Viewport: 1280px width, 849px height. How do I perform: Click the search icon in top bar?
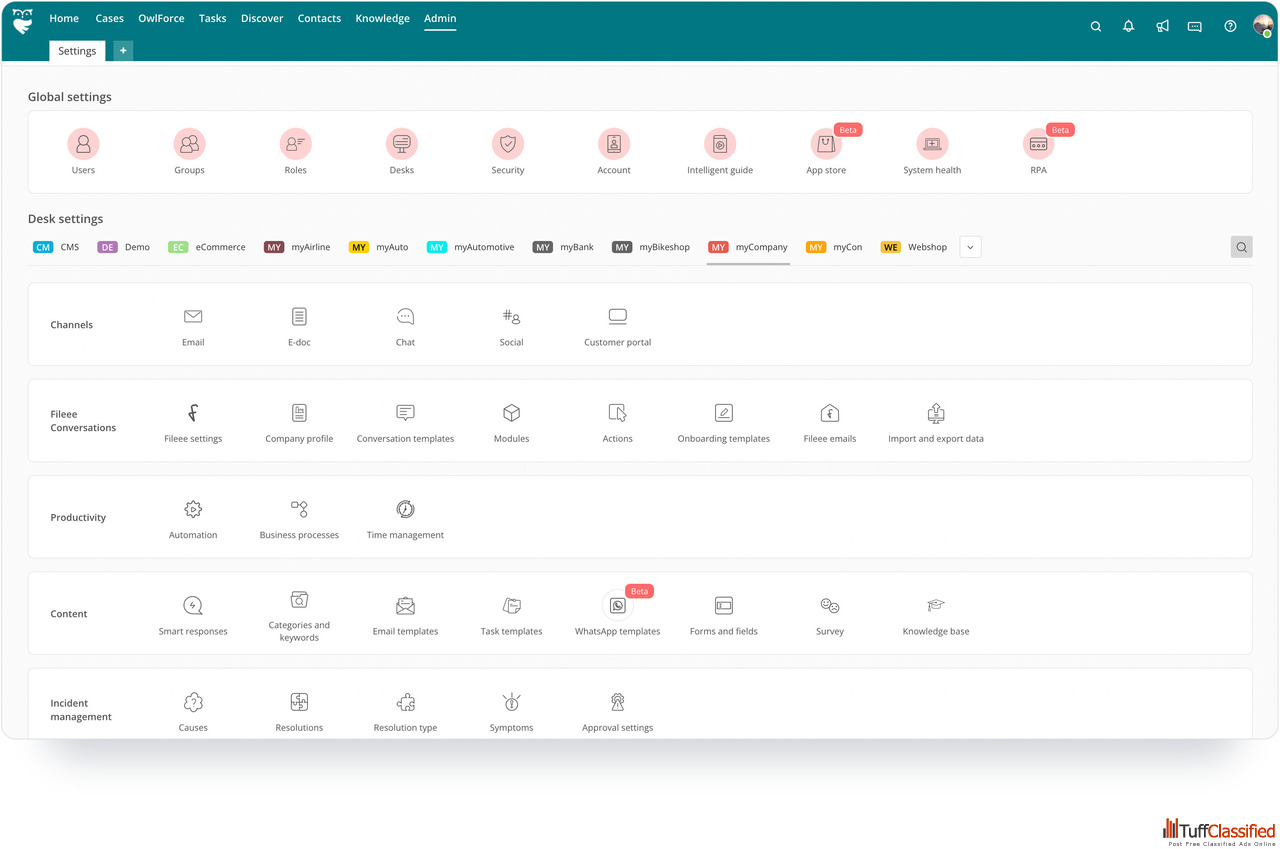point(1096,27)
